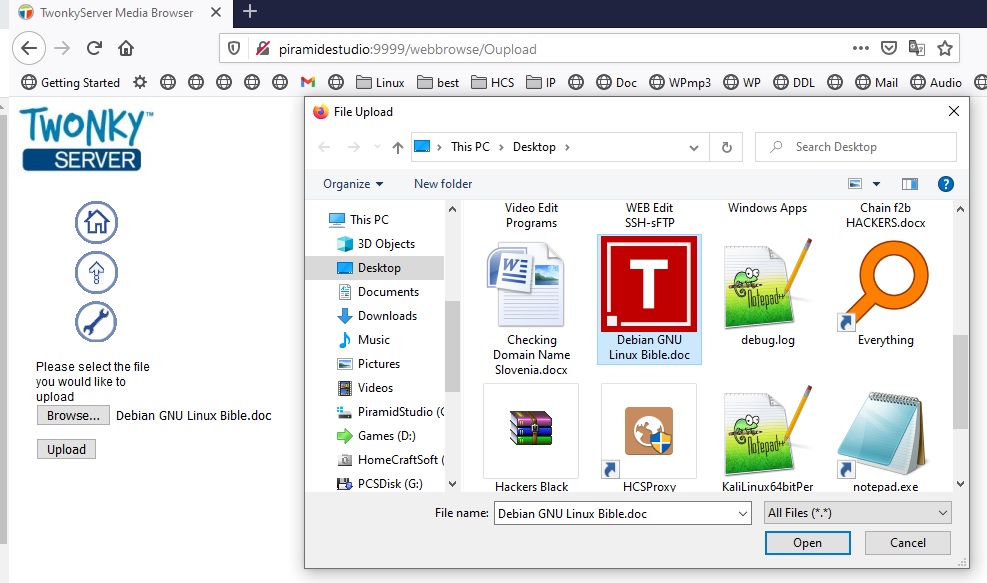Expand the view options dropdown arrow
This screenshot has width=987, height=583.
(876, 184)
